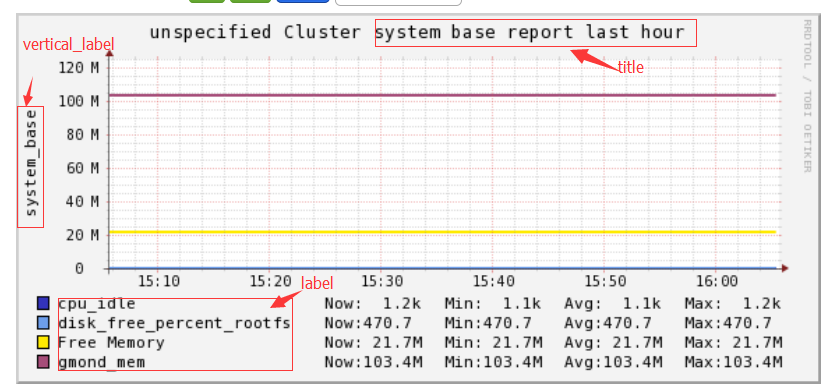Click the graph title 'system base report last hour'

(x=530, y=33)
